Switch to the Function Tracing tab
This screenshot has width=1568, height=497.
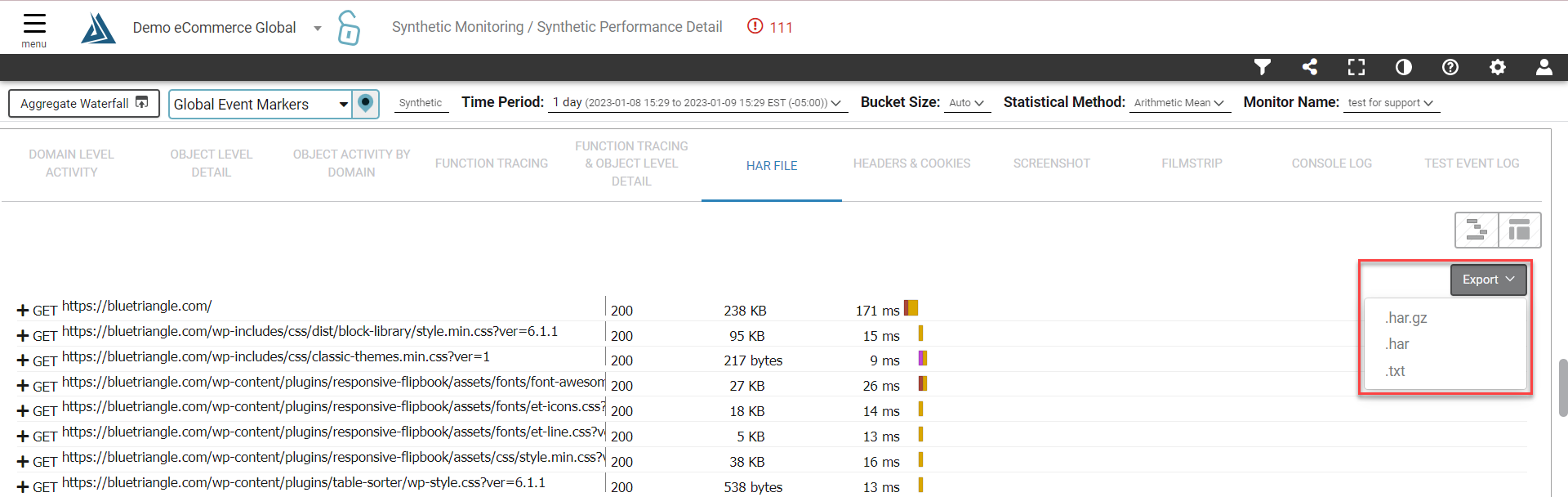492,163
